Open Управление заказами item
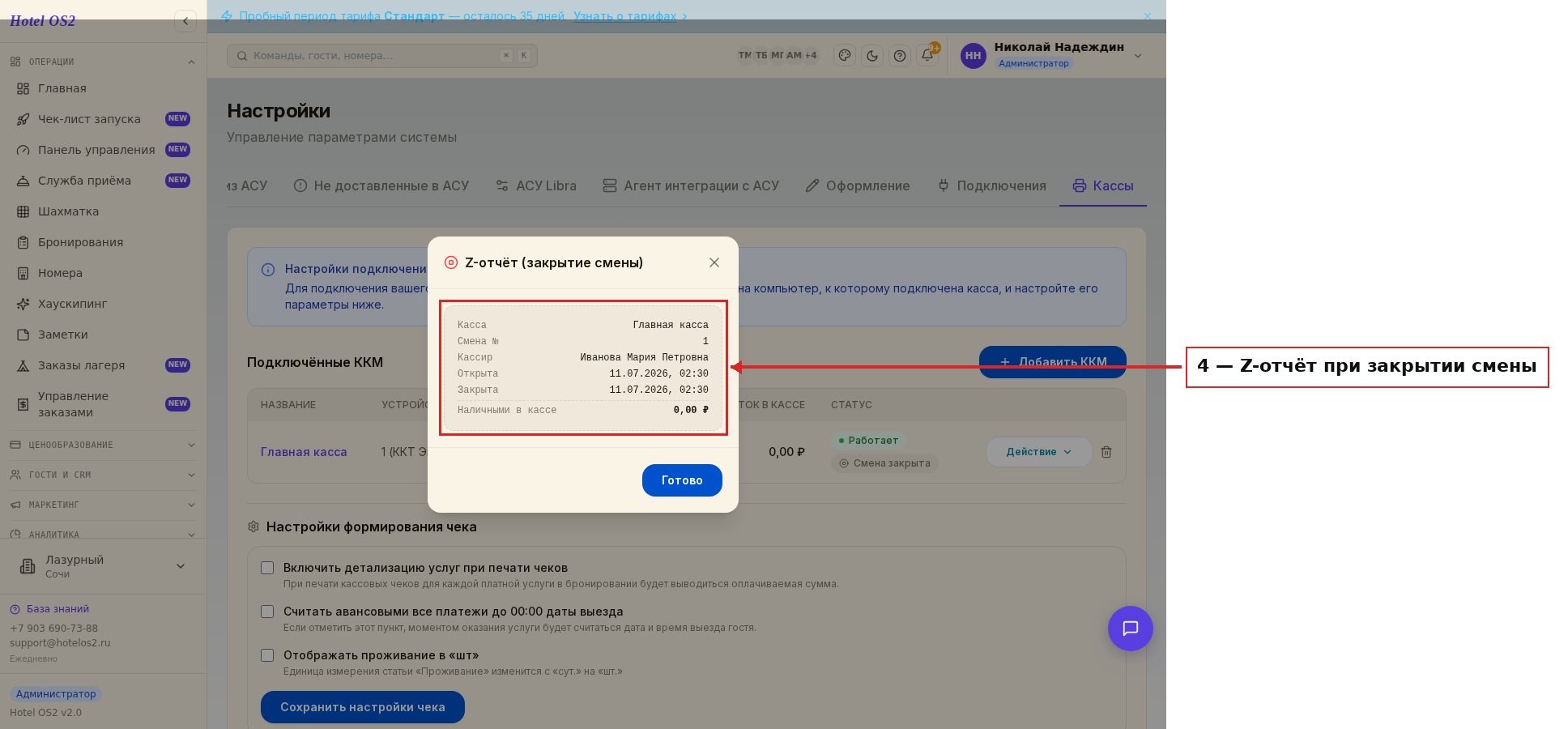1568x729 pixels. 103,404
